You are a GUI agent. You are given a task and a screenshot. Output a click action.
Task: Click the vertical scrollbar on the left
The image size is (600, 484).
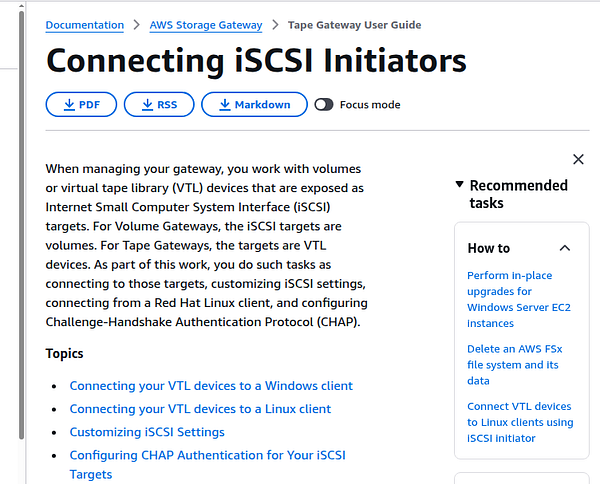pos(21,226)
